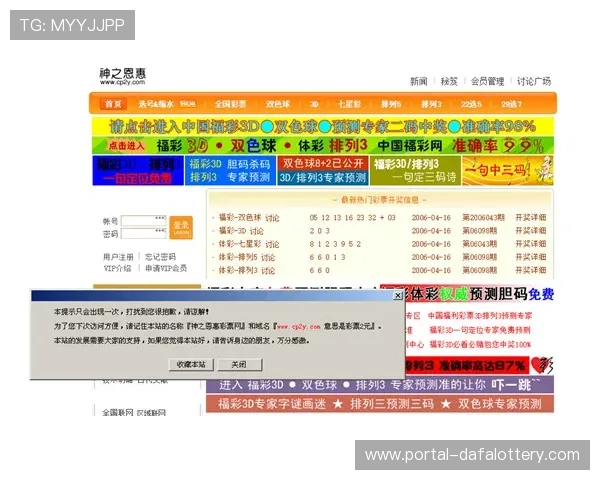The image size is (600, 480).
Task: Select the 首页 tab in the orange navigation bar
Action: click(113, 104)
